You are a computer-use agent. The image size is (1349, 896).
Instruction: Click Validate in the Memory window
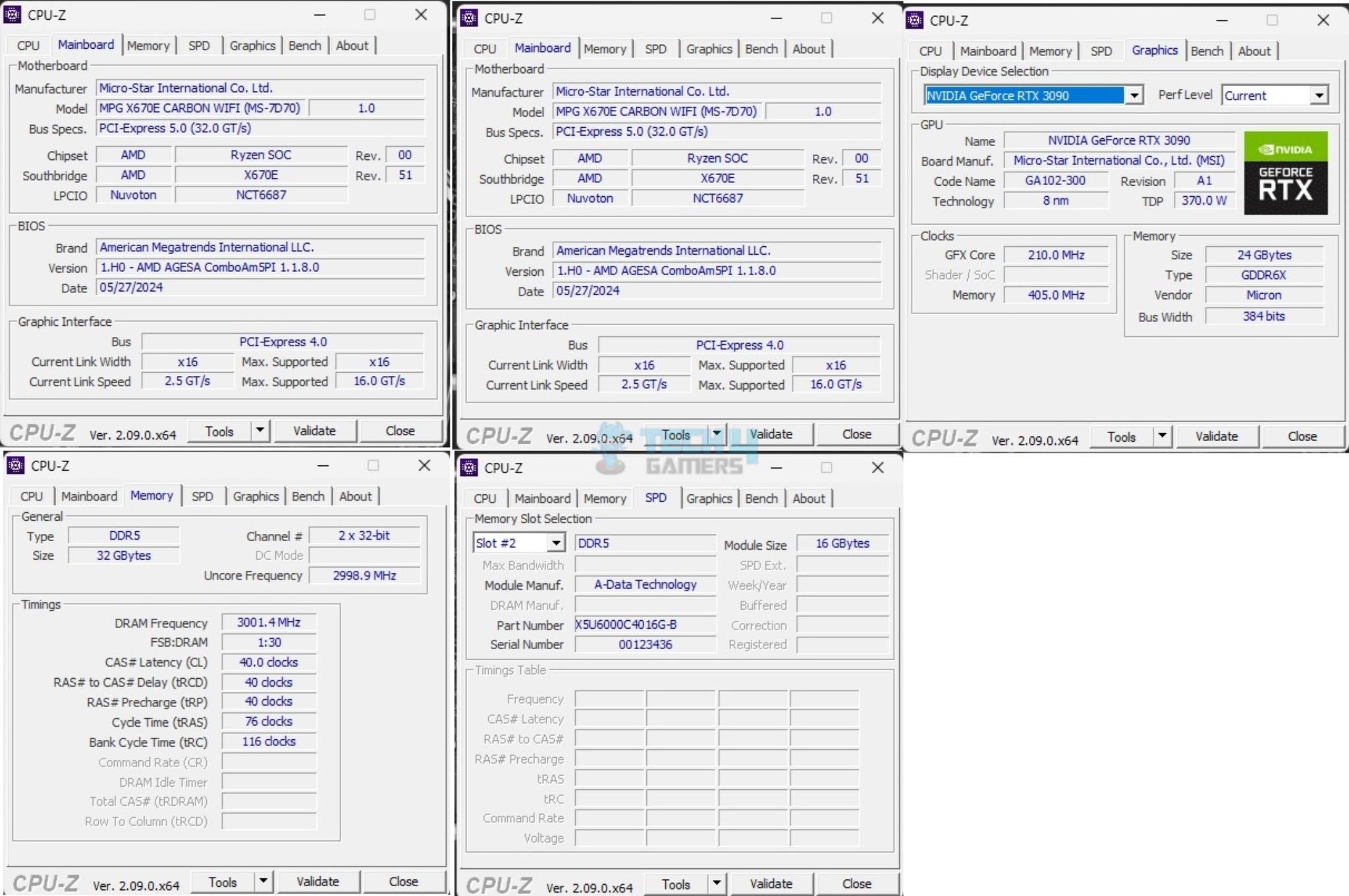pos(317,882)
